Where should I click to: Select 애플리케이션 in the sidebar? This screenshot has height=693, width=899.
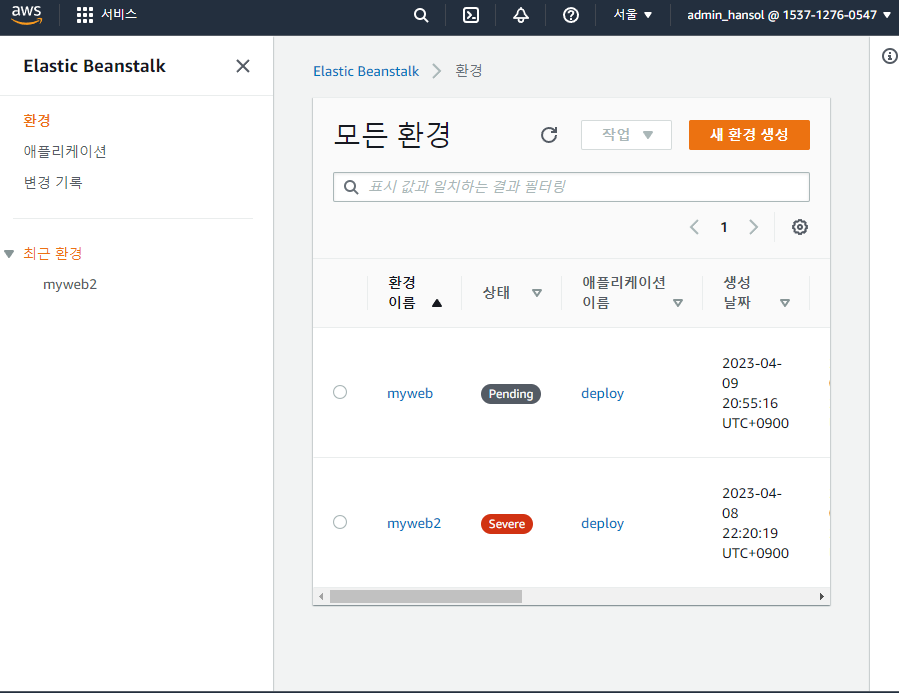[65, 151]
